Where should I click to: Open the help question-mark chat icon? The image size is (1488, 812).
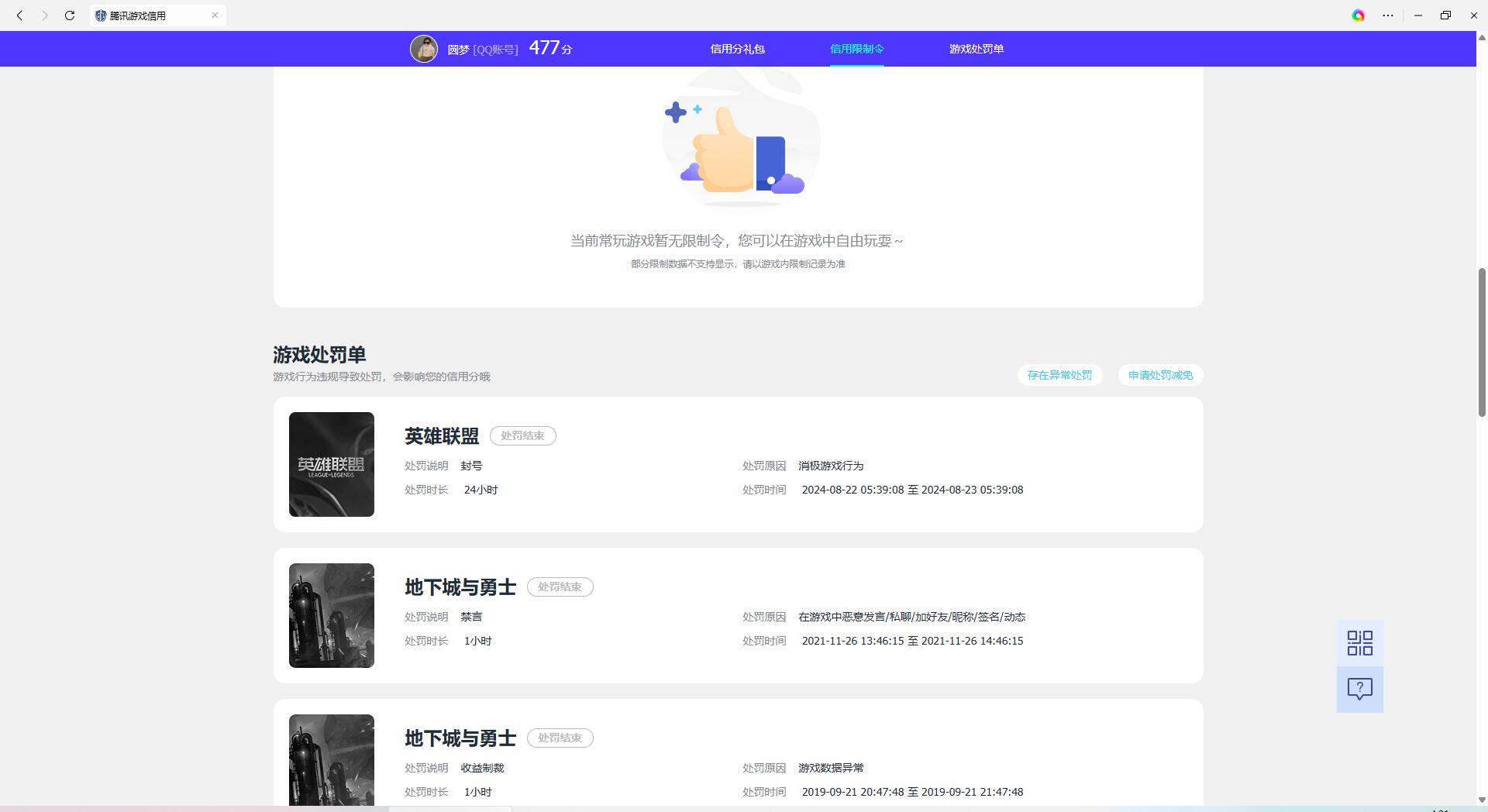1359,689
